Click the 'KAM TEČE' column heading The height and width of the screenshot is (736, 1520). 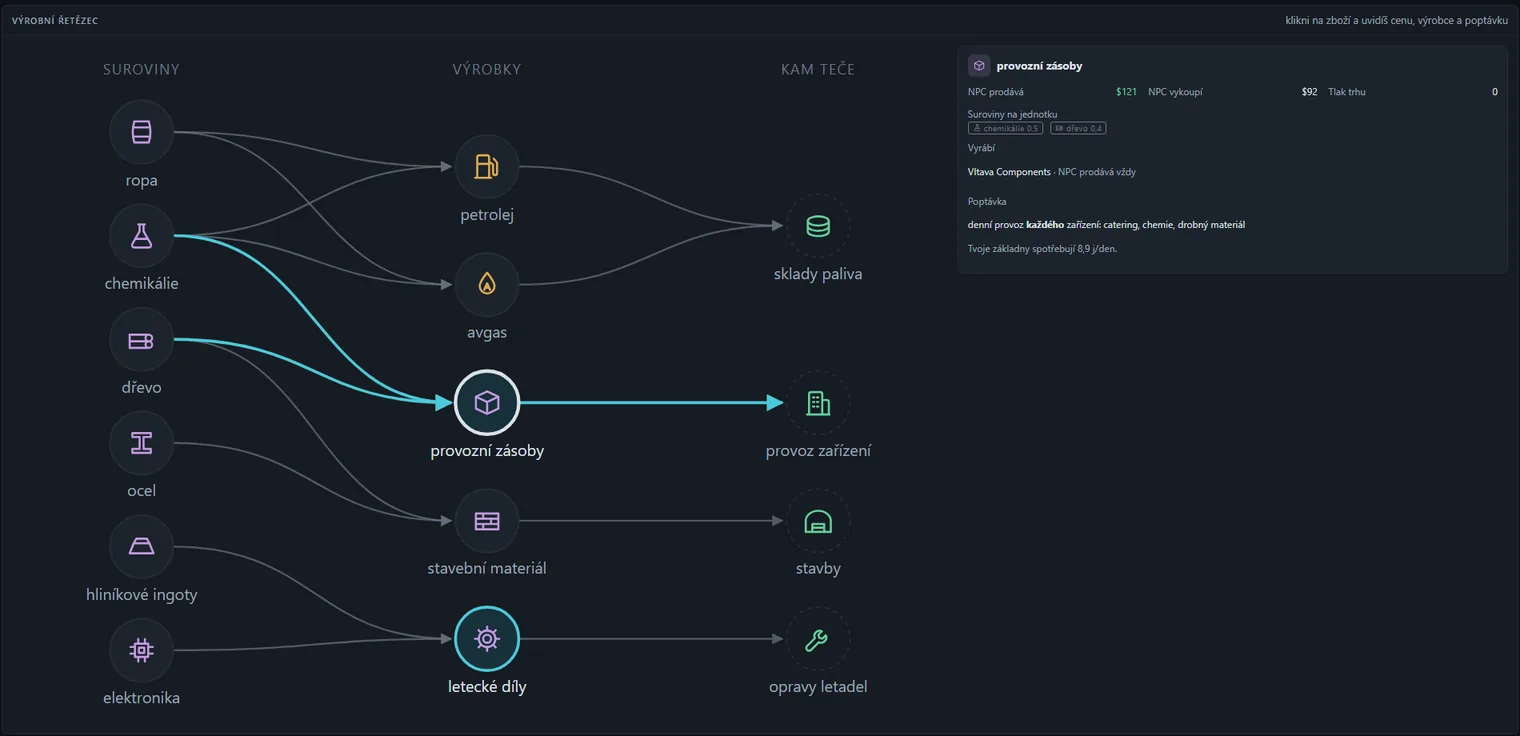[x=818, y=70]
